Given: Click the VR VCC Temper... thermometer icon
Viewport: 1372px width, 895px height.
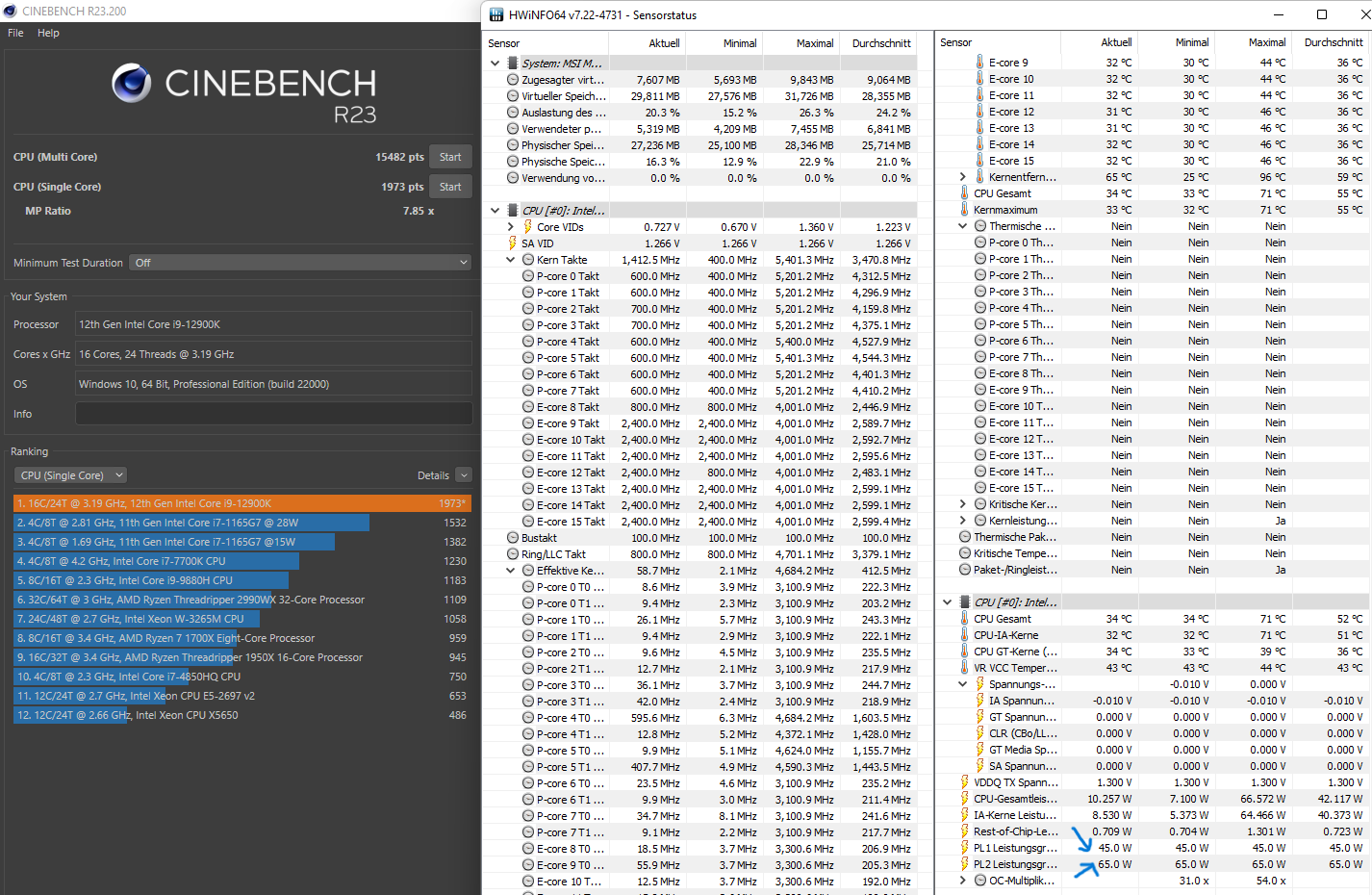Looking at the screenshot, I should [965, 668].
